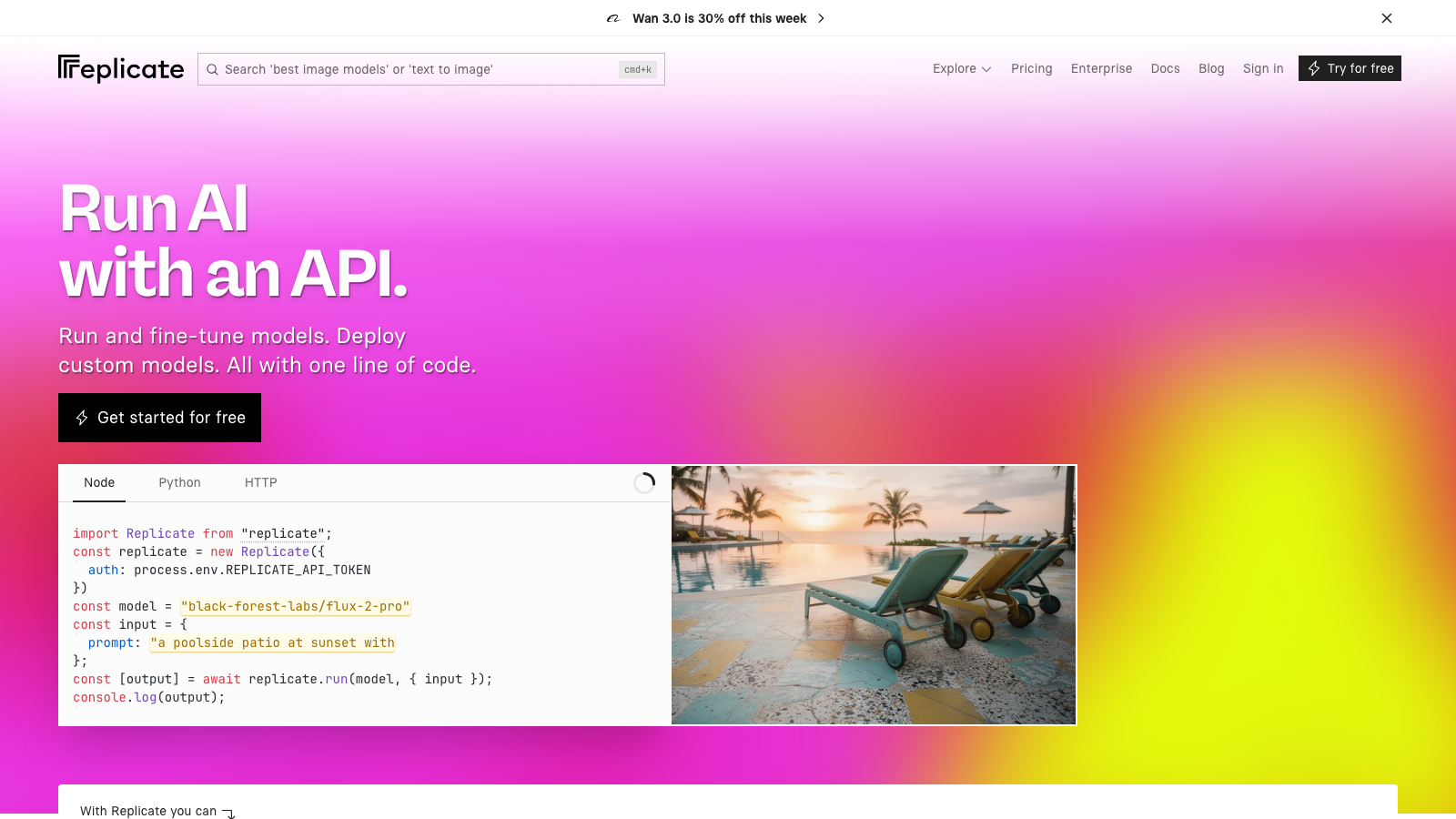Image resolution: width=1456 pixels, height=819 pixels.
Task: Click 'Wan 3.0 is 30% off this week'
Action: click(720, 18)
